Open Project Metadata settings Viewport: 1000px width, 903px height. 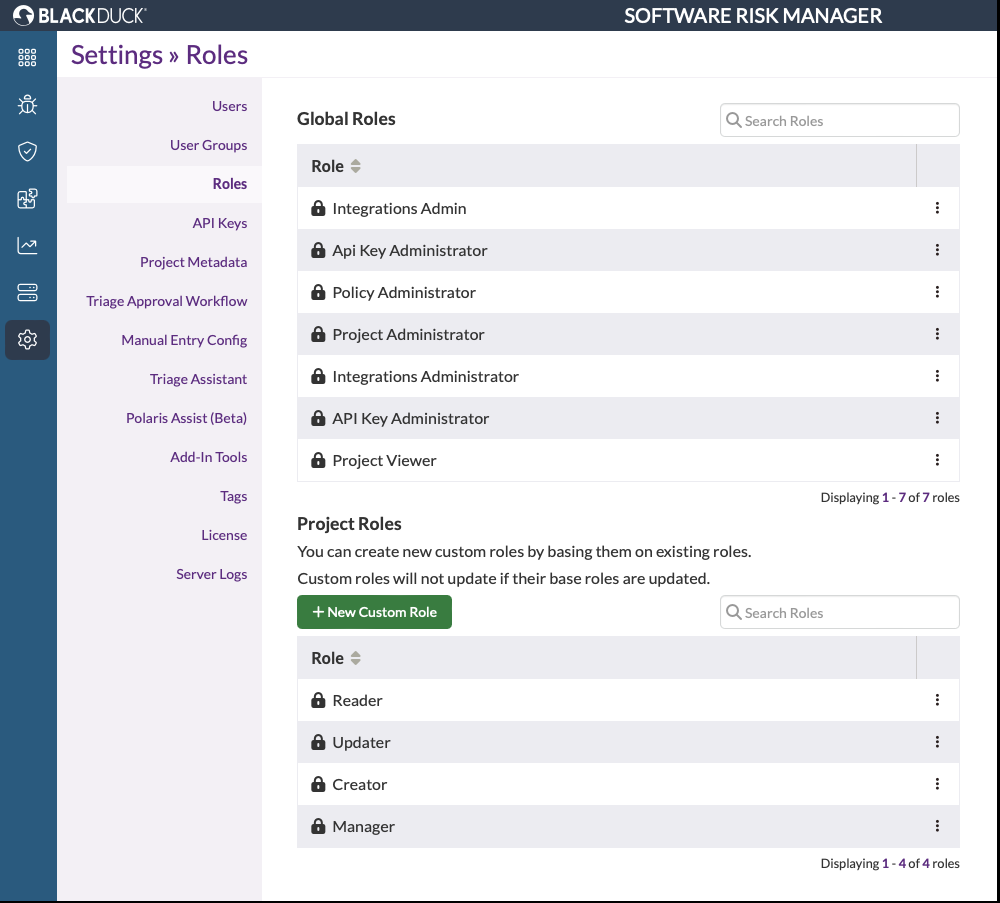pos(194,262)
